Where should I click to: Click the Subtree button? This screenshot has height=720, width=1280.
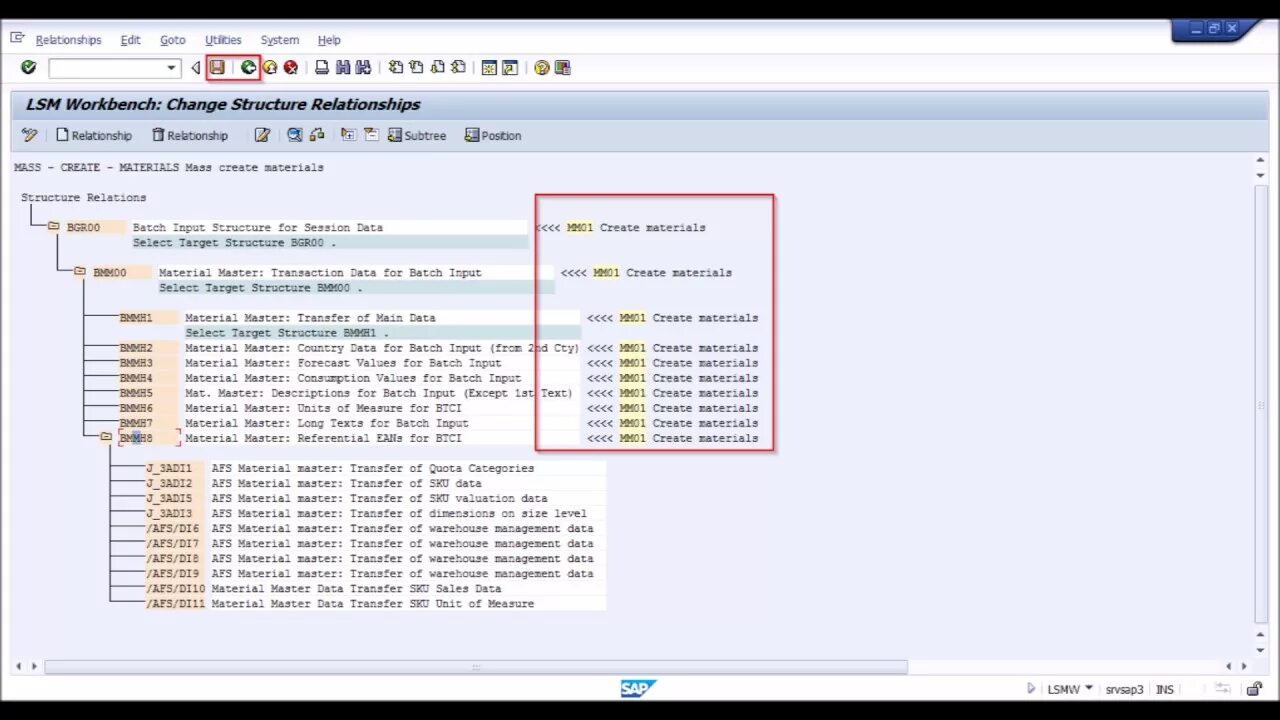click(x=417, y=135)
